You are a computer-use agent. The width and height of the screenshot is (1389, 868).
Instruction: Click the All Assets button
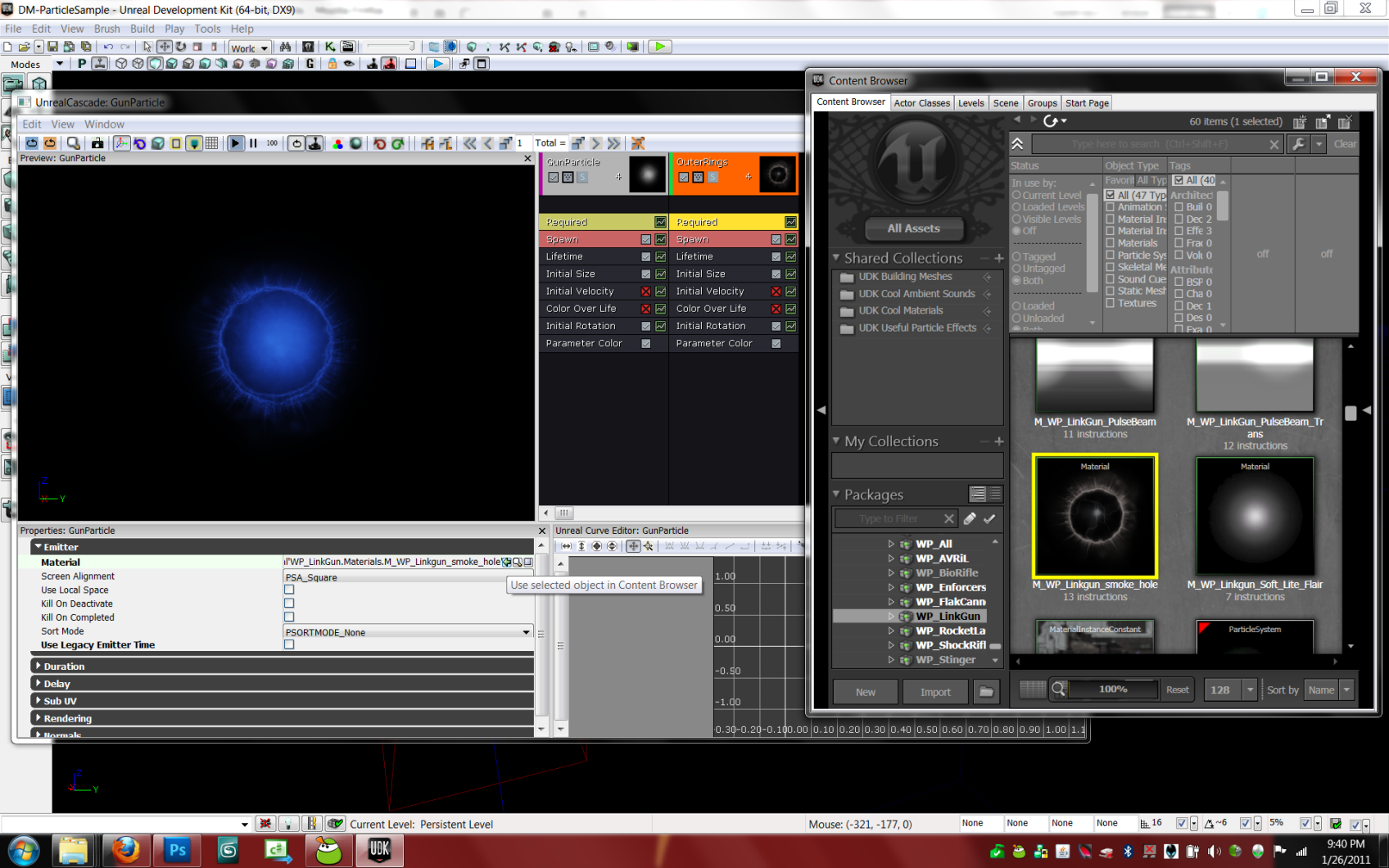click(x=913, y=228)
